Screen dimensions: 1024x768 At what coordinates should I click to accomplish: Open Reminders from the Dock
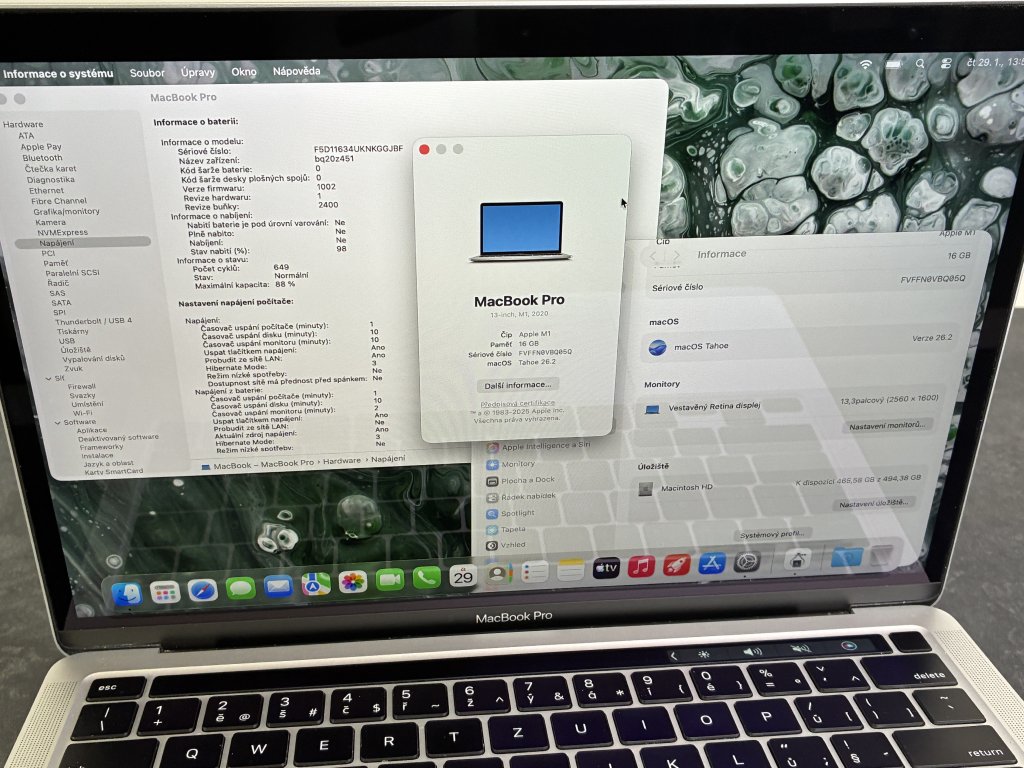tap(534, 571)
